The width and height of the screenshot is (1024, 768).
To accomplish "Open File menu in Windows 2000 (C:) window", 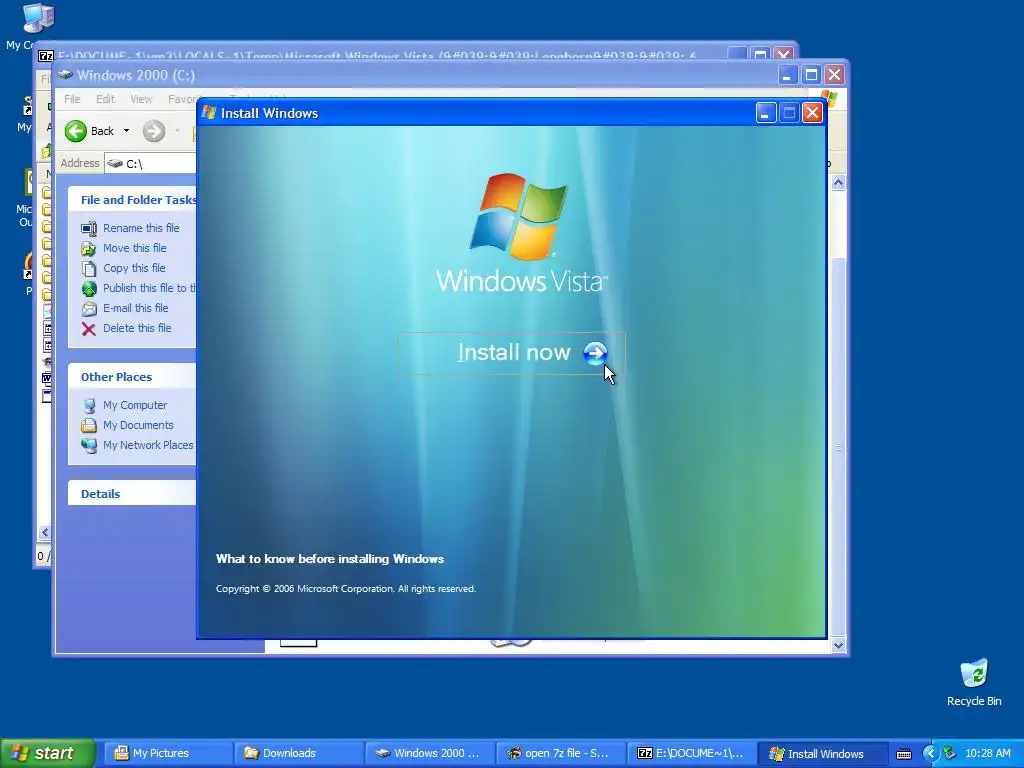I will (72, 99).
